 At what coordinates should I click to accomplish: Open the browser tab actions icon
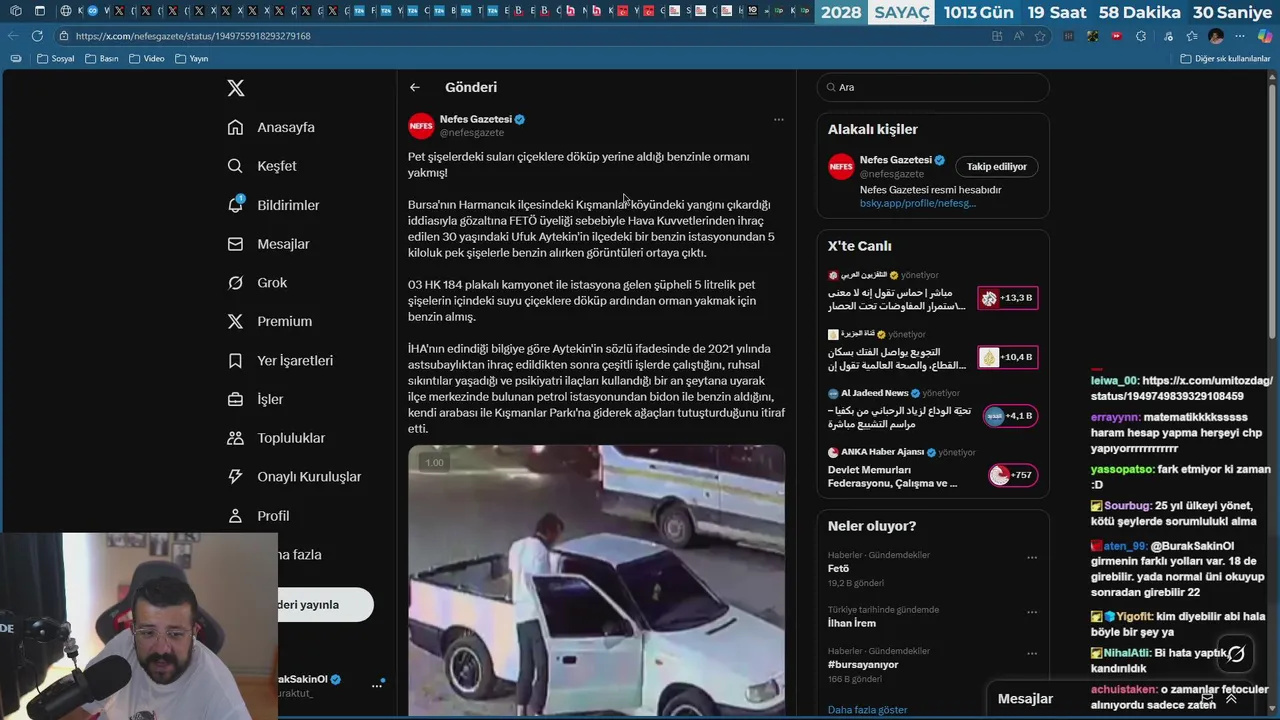pos(39,11)
